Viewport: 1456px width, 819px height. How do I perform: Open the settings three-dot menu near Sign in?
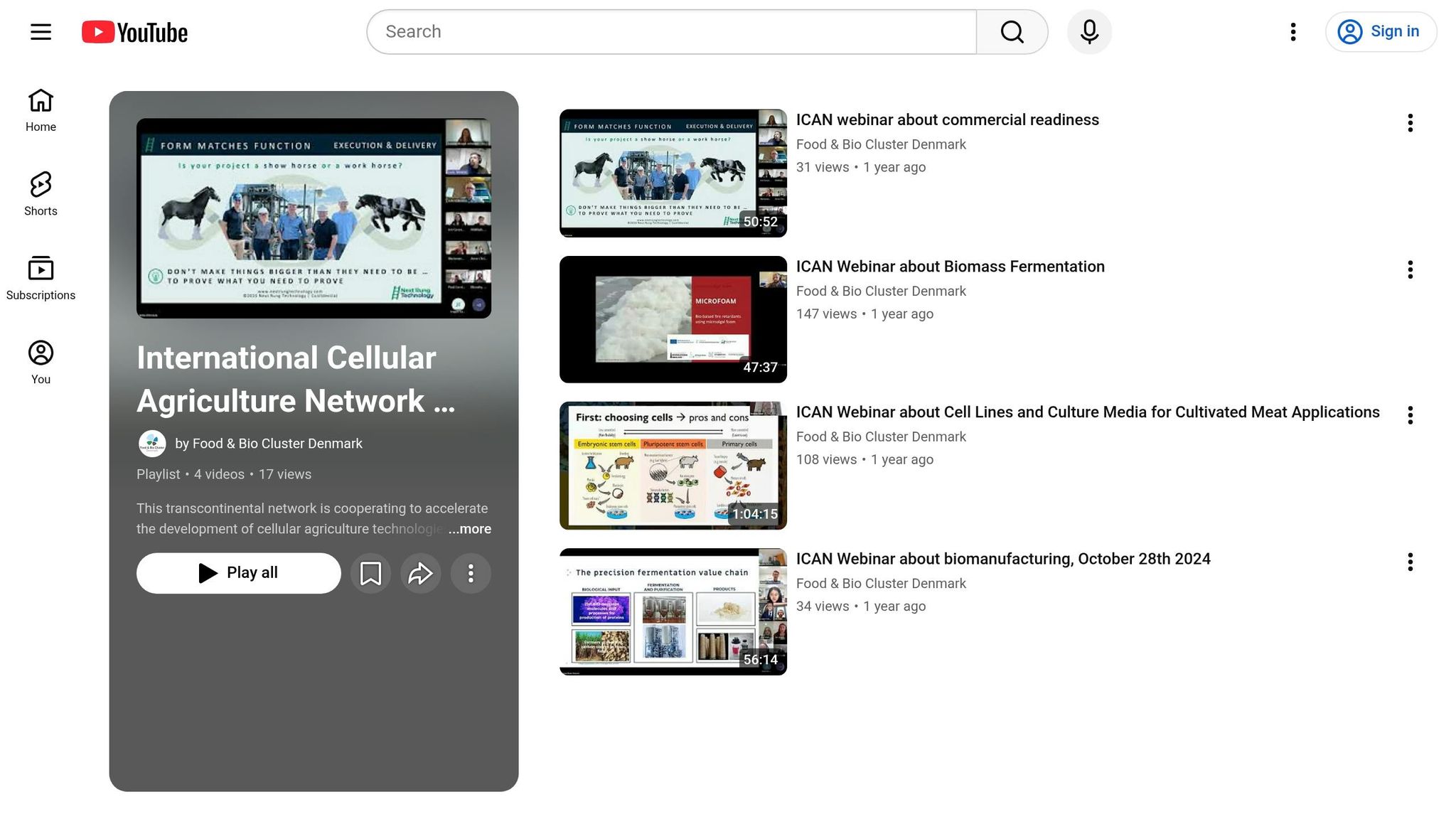point(1293,32)
